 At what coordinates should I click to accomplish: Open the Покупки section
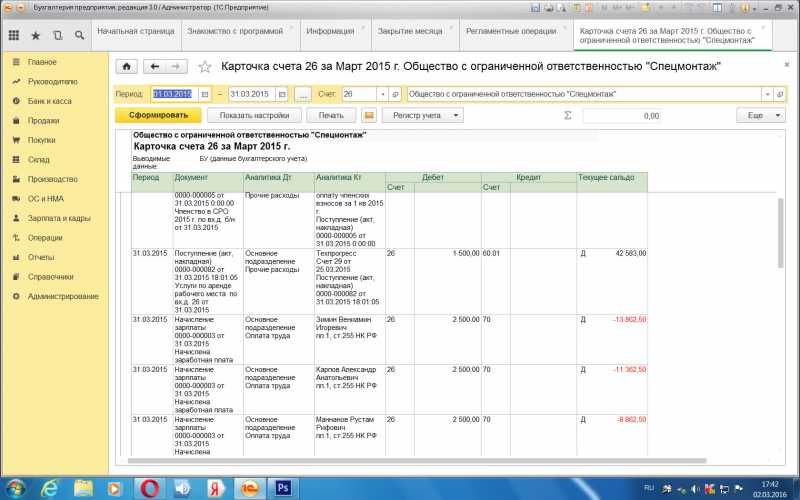point(41,140)
